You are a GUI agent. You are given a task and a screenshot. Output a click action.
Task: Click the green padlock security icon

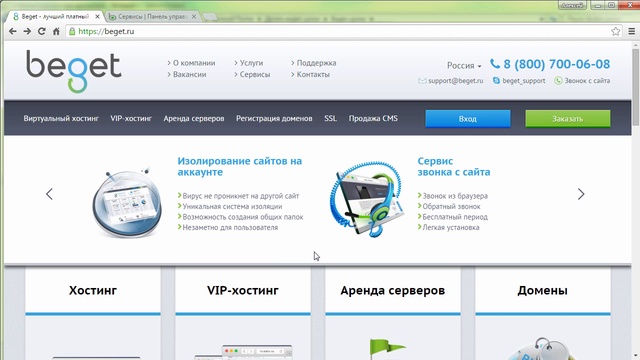[72, 31]
